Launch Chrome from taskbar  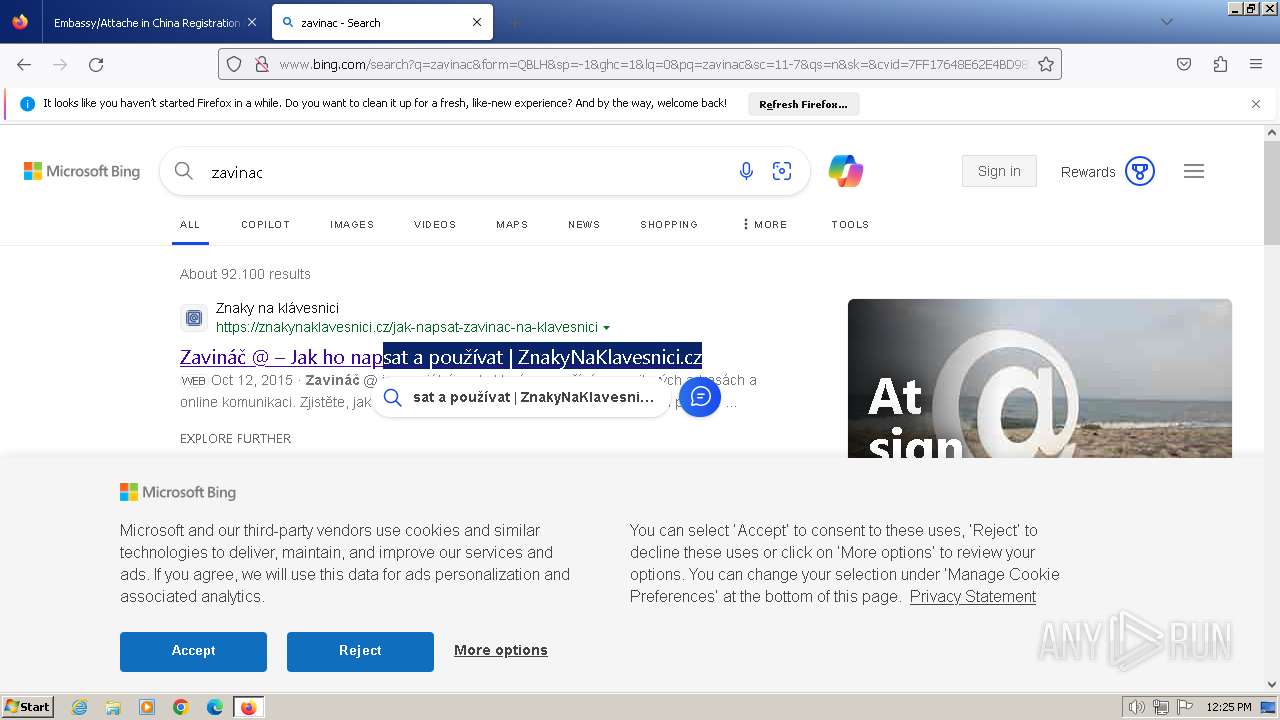(x=181, y=707)
